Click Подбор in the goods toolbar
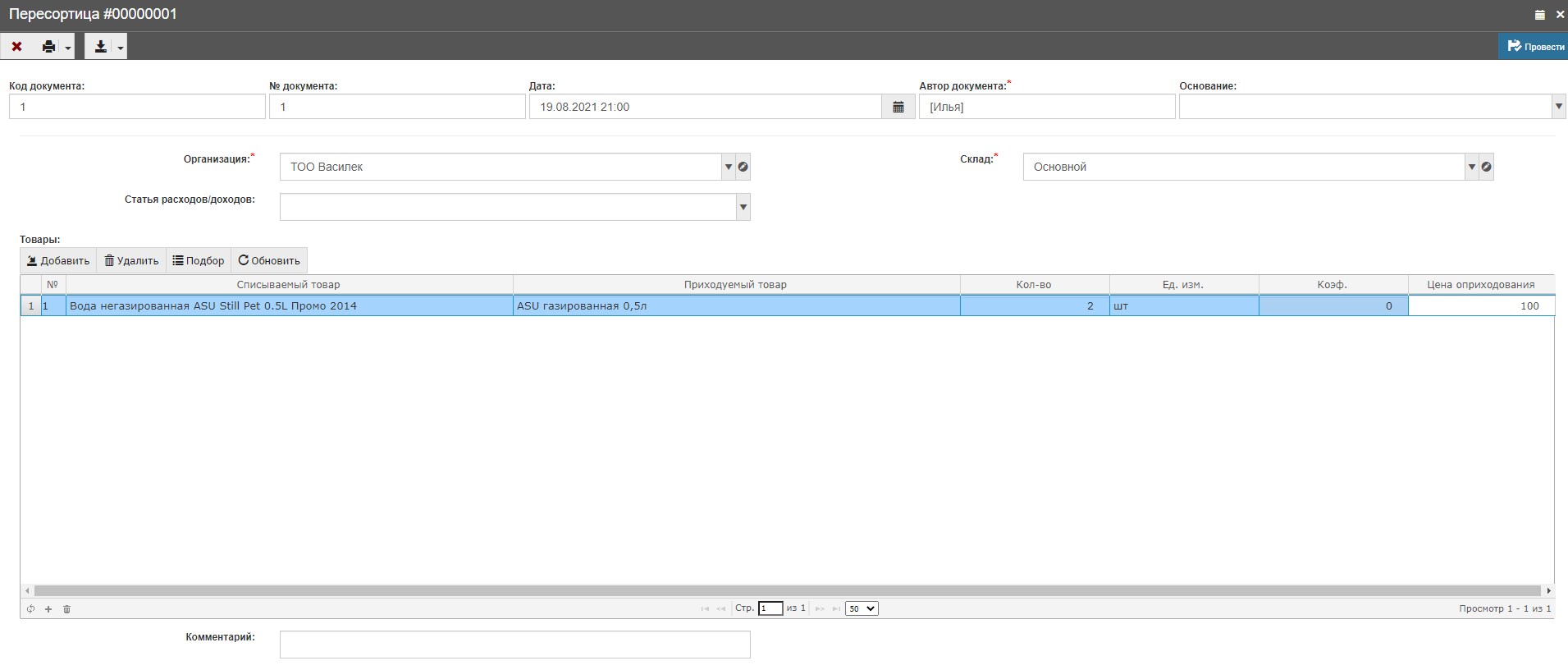The image size is (1568, 670). [199, 260]
